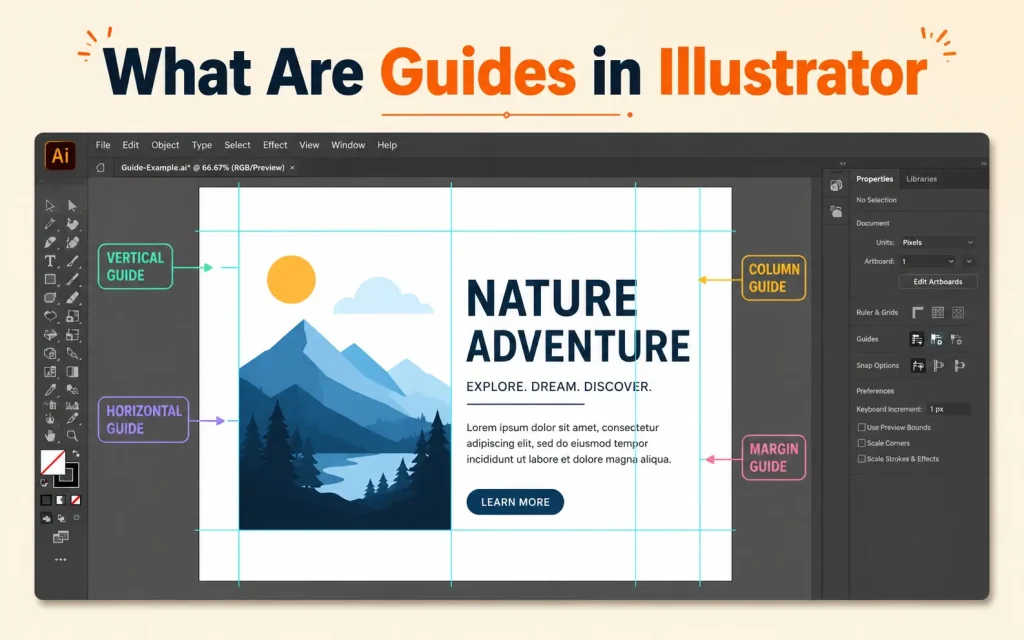Select the Paintbrush tool
The image size is (1024, 640).
[x=72, y=279]
